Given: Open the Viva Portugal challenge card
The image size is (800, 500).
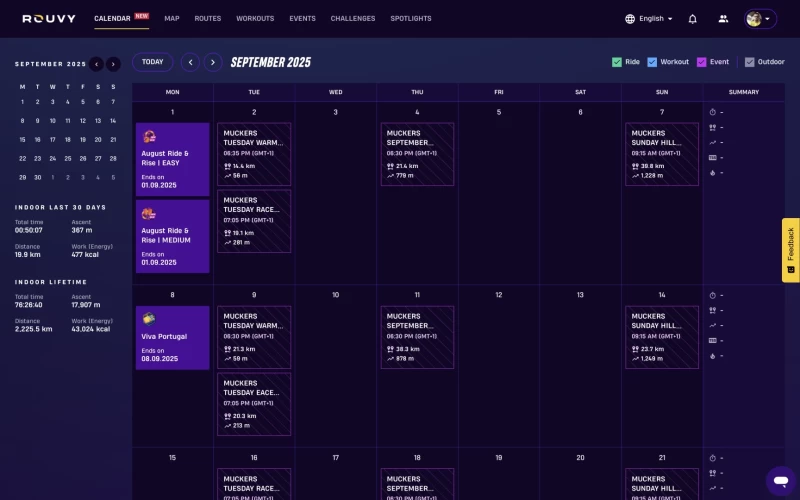Looking at the screenshot, I should 172,338.
